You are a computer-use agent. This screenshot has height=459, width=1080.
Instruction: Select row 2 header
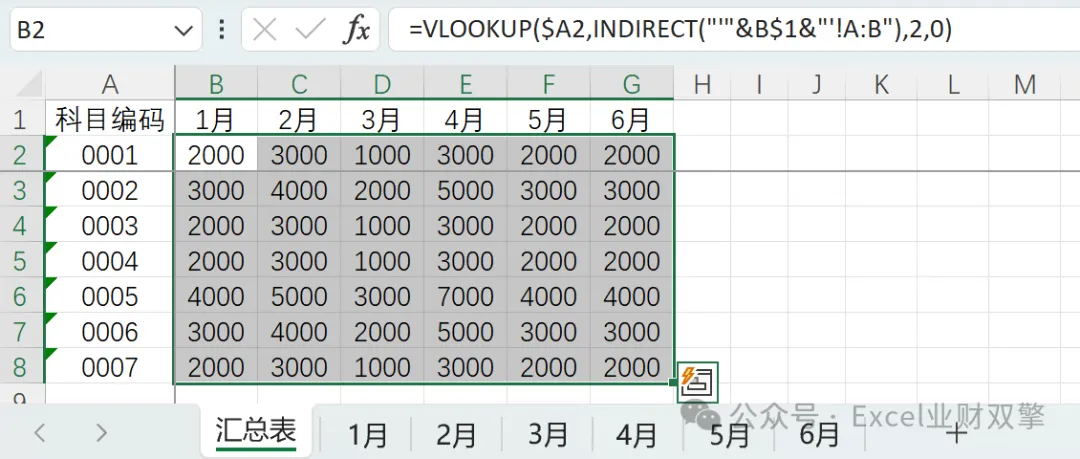pos(21,154)
